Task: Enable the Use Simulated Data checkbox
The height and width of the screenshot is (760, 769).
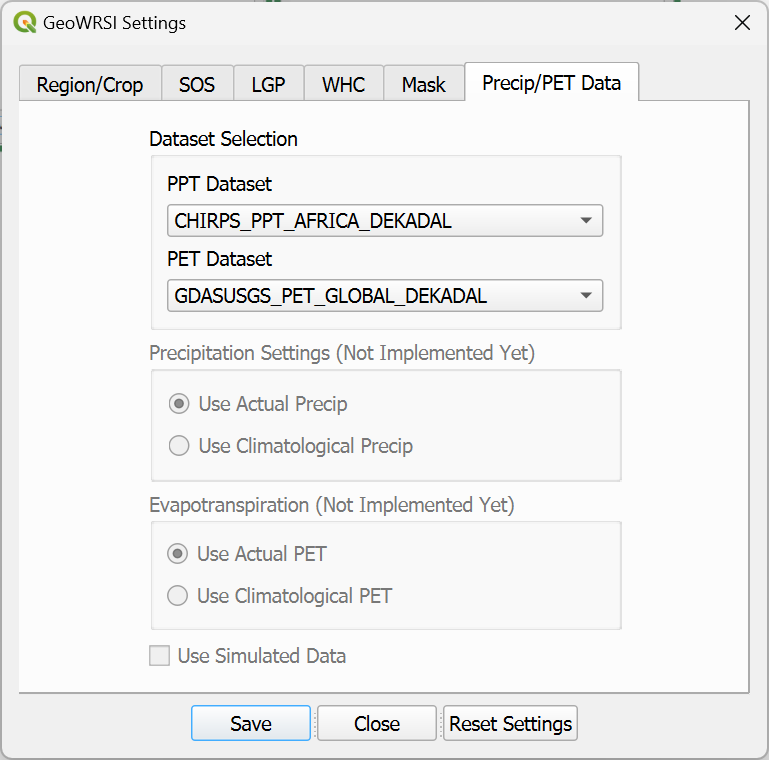Action: pyautogui.click(x=159, y=656)
